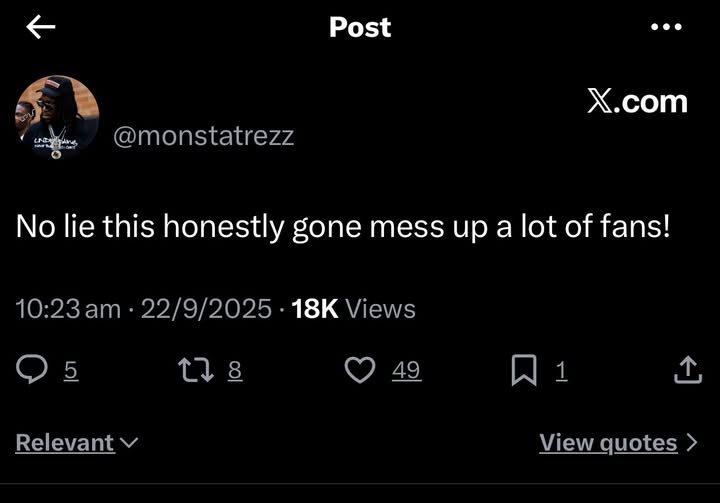This screenshot has width=720, height=503.
Task: Click the post text about fans
Action: (343, 227)
